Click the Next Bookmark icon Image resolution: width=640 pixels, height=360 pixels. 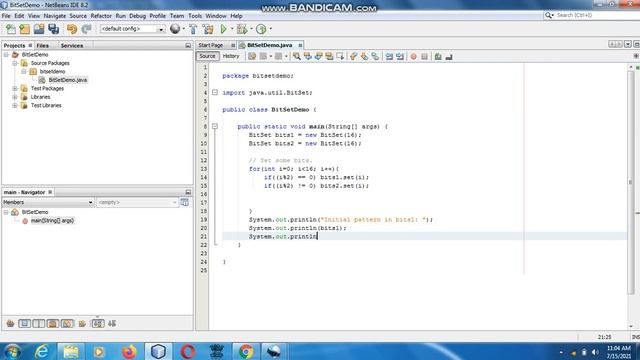[364, 56]
